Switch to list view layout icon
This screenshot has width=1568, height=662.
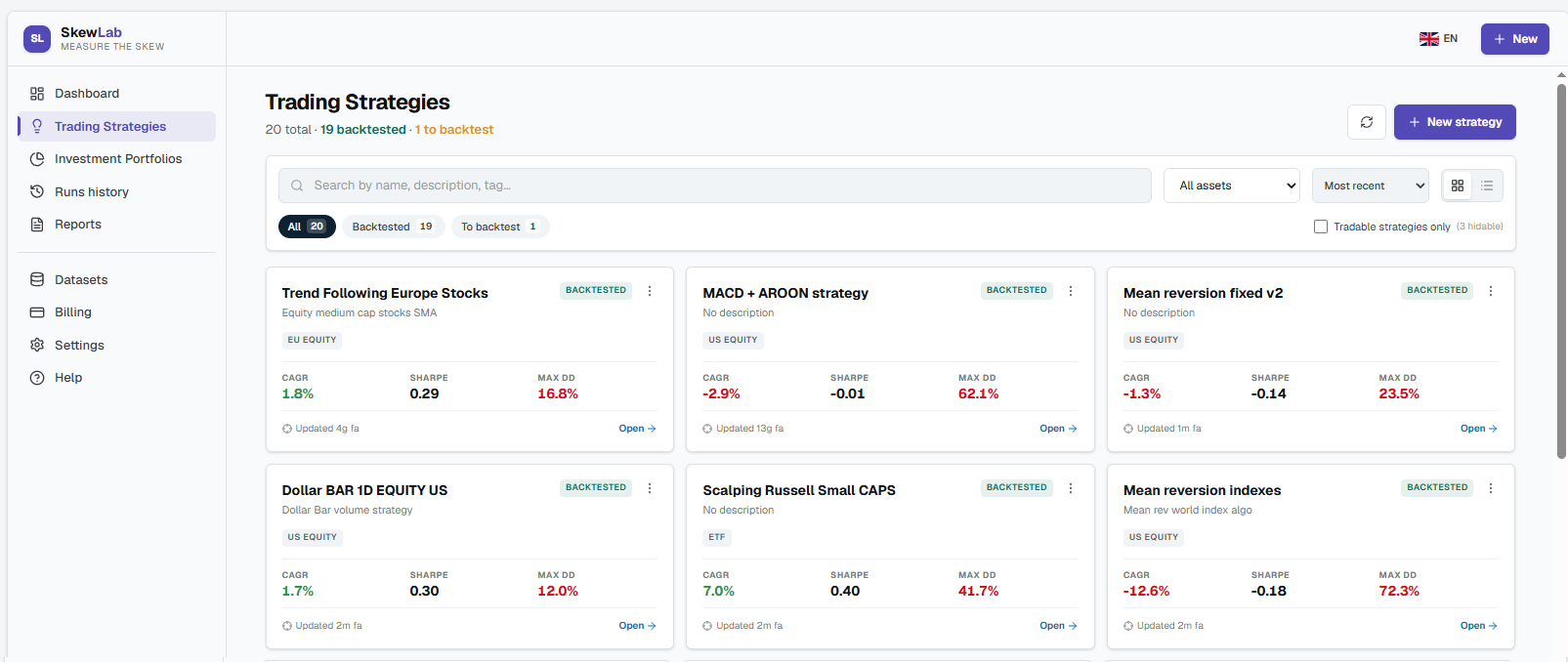[x=1487, y=186]
